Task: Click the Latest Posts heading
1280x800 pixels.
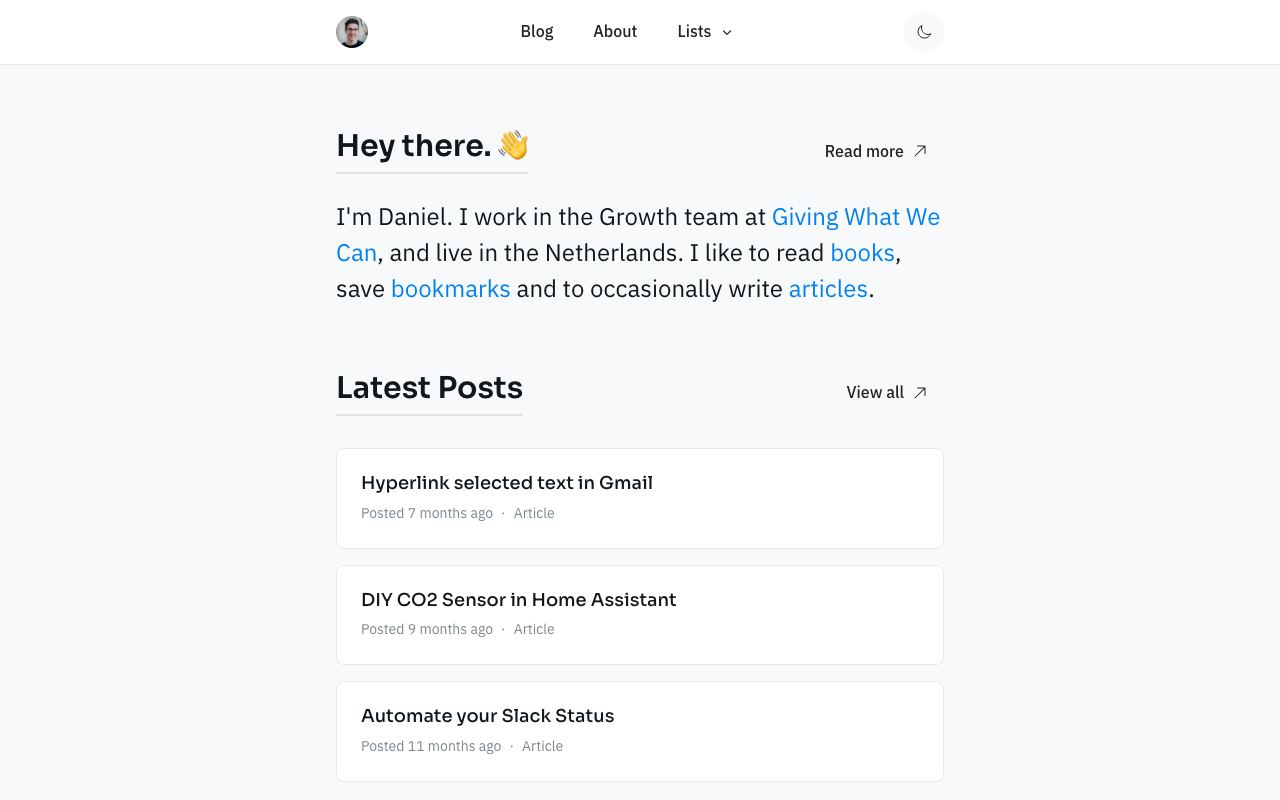Action: coord(429,388)
